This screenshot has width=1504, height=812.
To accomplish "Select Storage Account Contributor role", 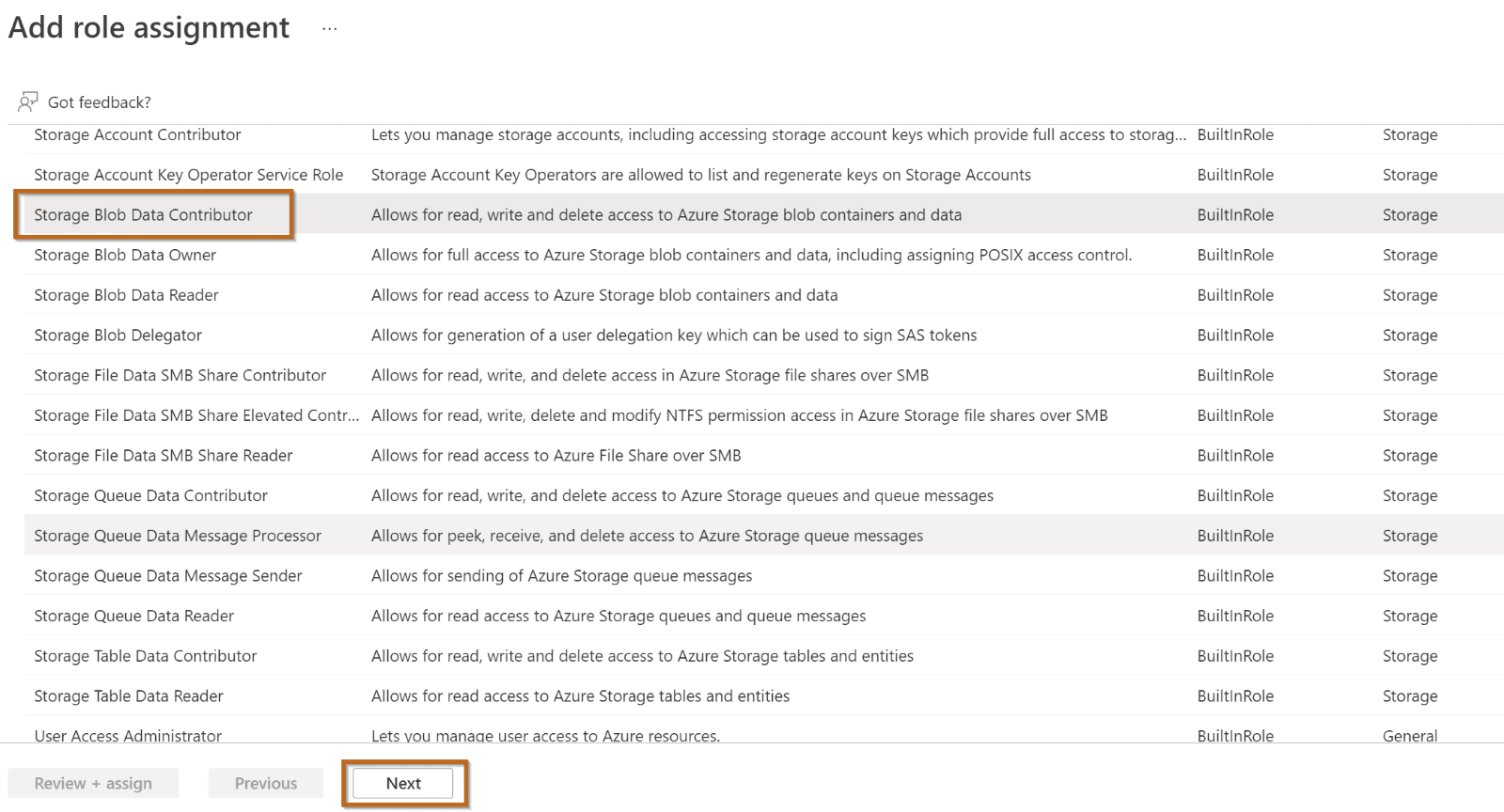I will coord(137,134).
